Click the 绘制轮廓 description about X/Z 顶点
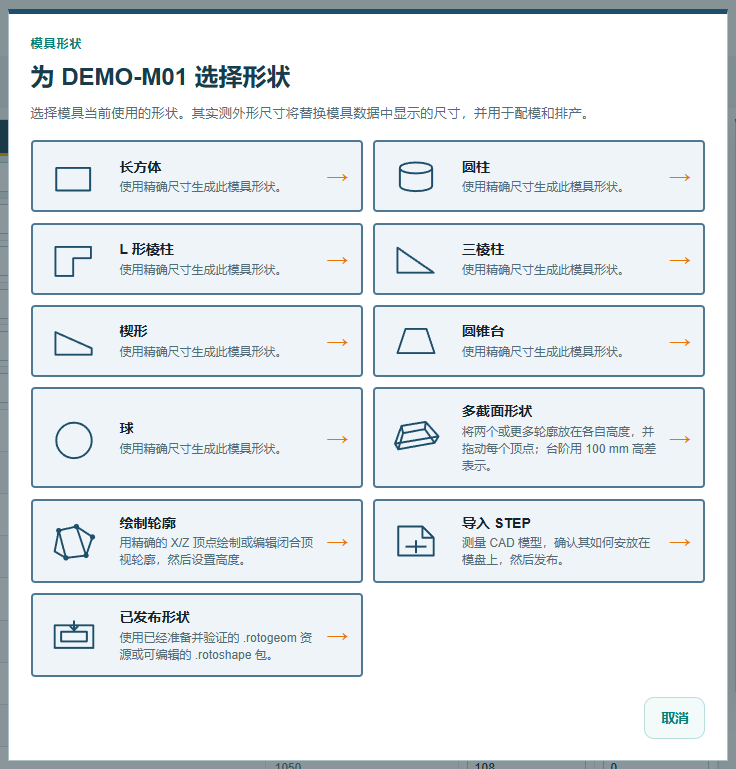Viewport: 736px width, 769px height. click(216, 551)
